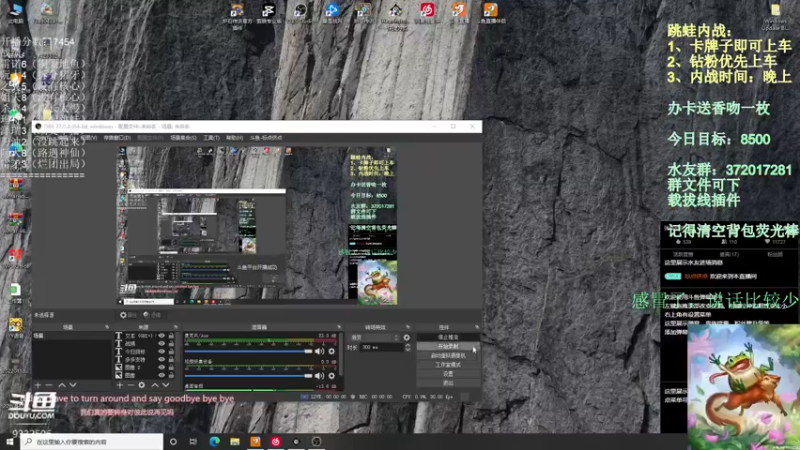Open the Windows Start menu
The width and height of the screenshot is (800, 450).
point(9,441)
